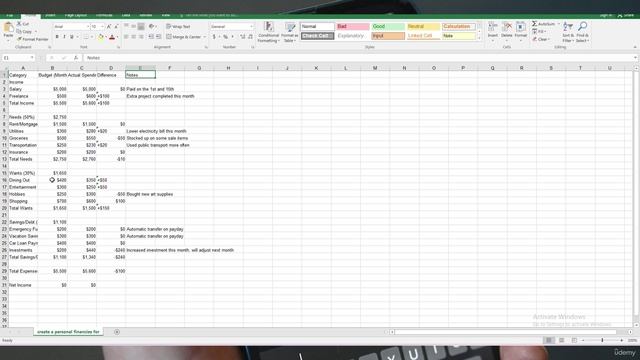Click the Share button
The height and width of the screenshot is (360, 640).
tap(626, 15)
